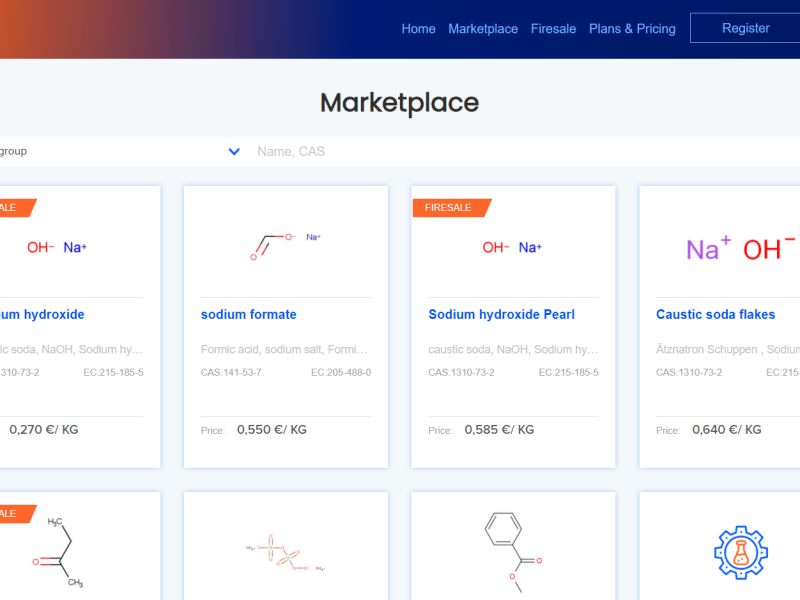Click the butanone ketone structure image

(x=58, y=552)
